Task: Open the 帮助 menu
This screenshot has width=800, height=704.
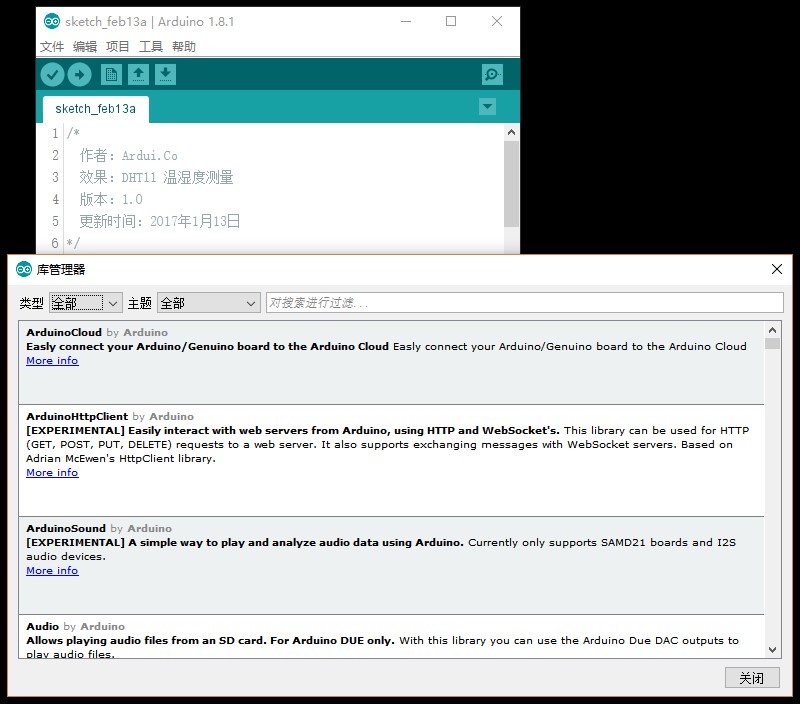Action: click(x=184, y=47)
